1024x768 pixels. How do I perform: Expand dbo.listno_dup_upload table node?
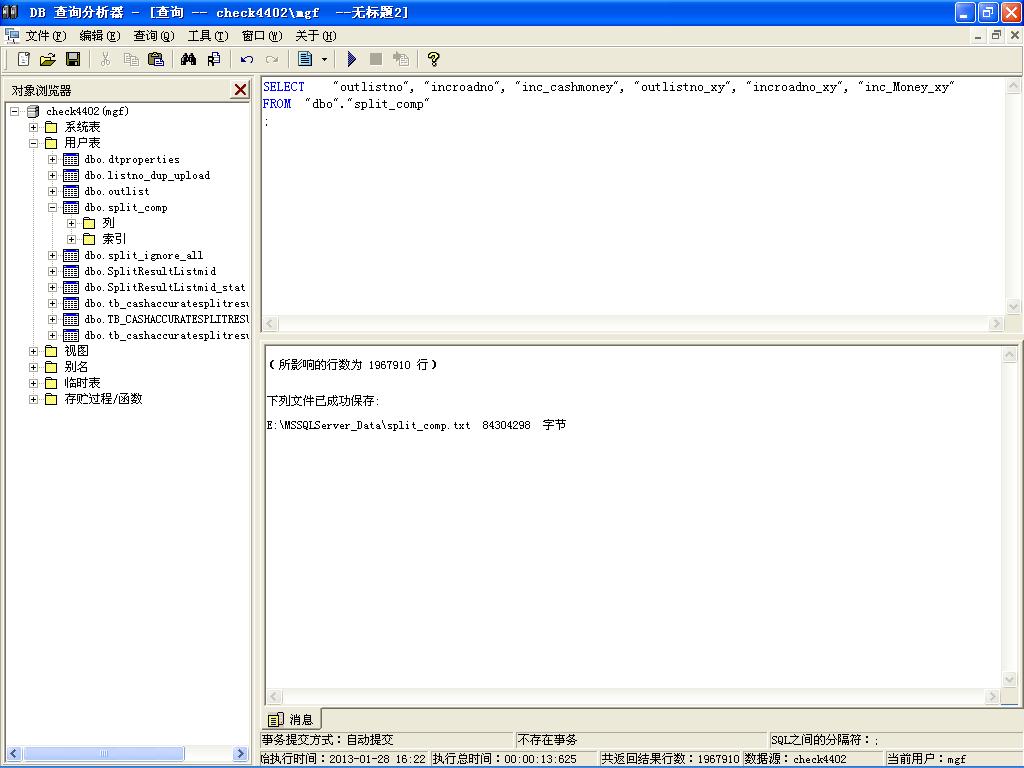(52, 175)
